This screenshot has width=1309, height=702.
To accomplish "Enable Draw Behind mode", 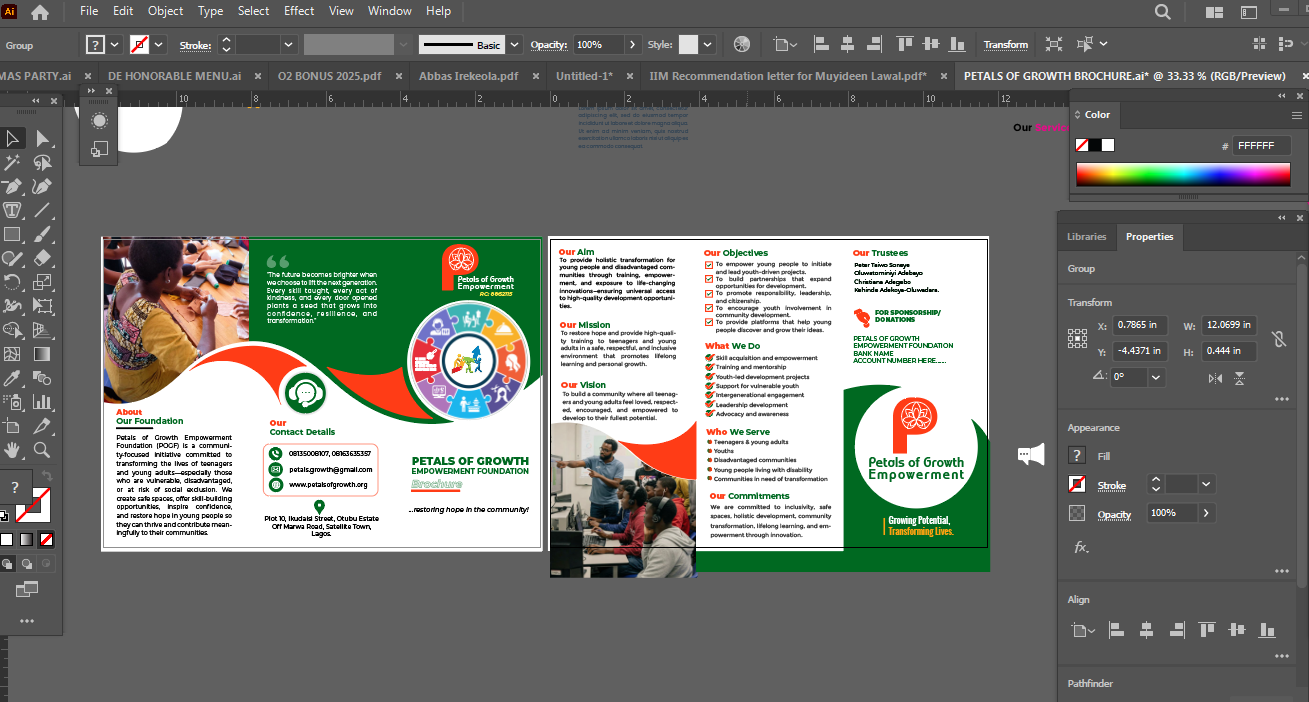I will pos(26,564).
